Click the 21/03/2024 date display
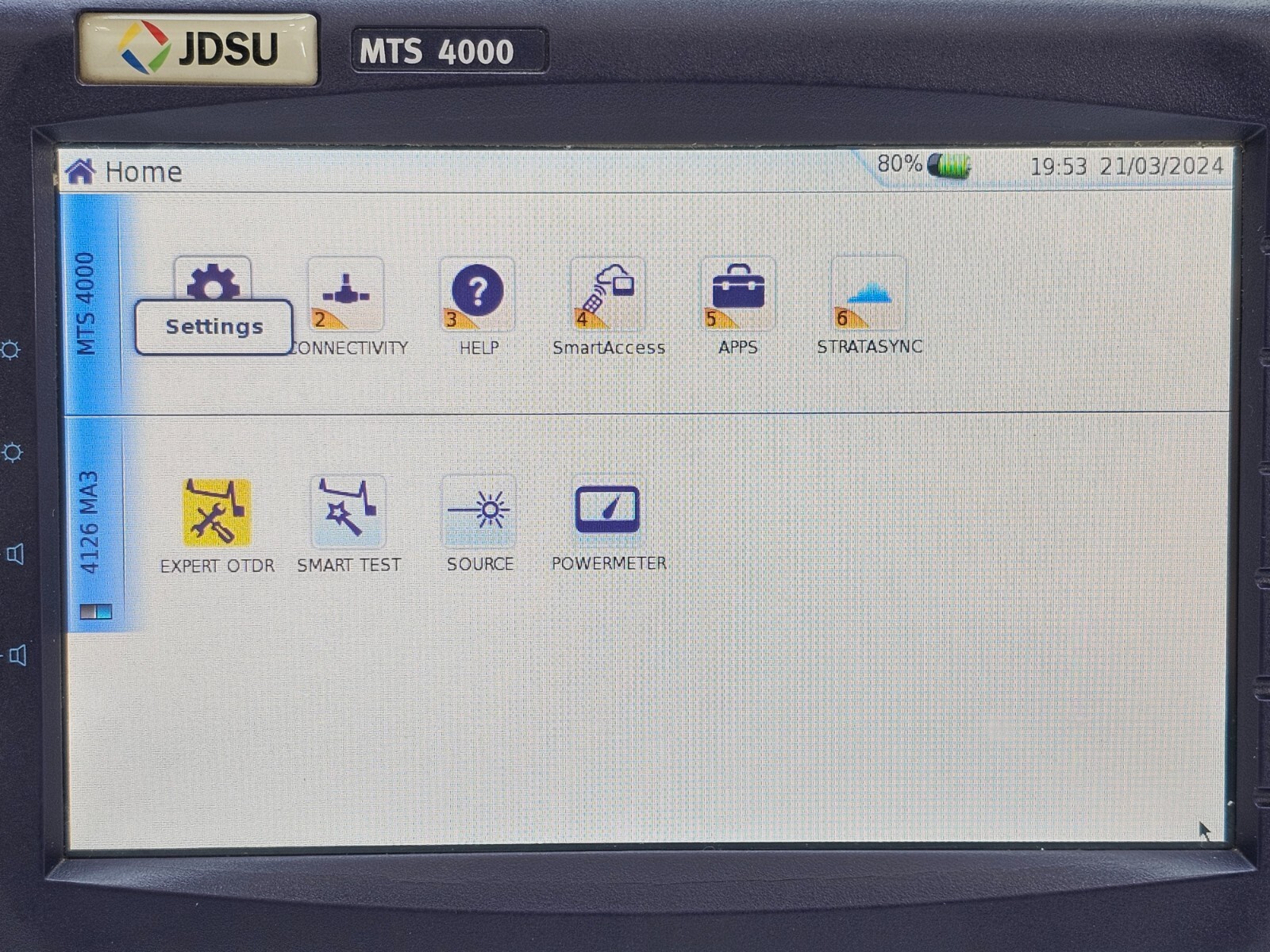 pyautogui.click(x=1161, y=167)
